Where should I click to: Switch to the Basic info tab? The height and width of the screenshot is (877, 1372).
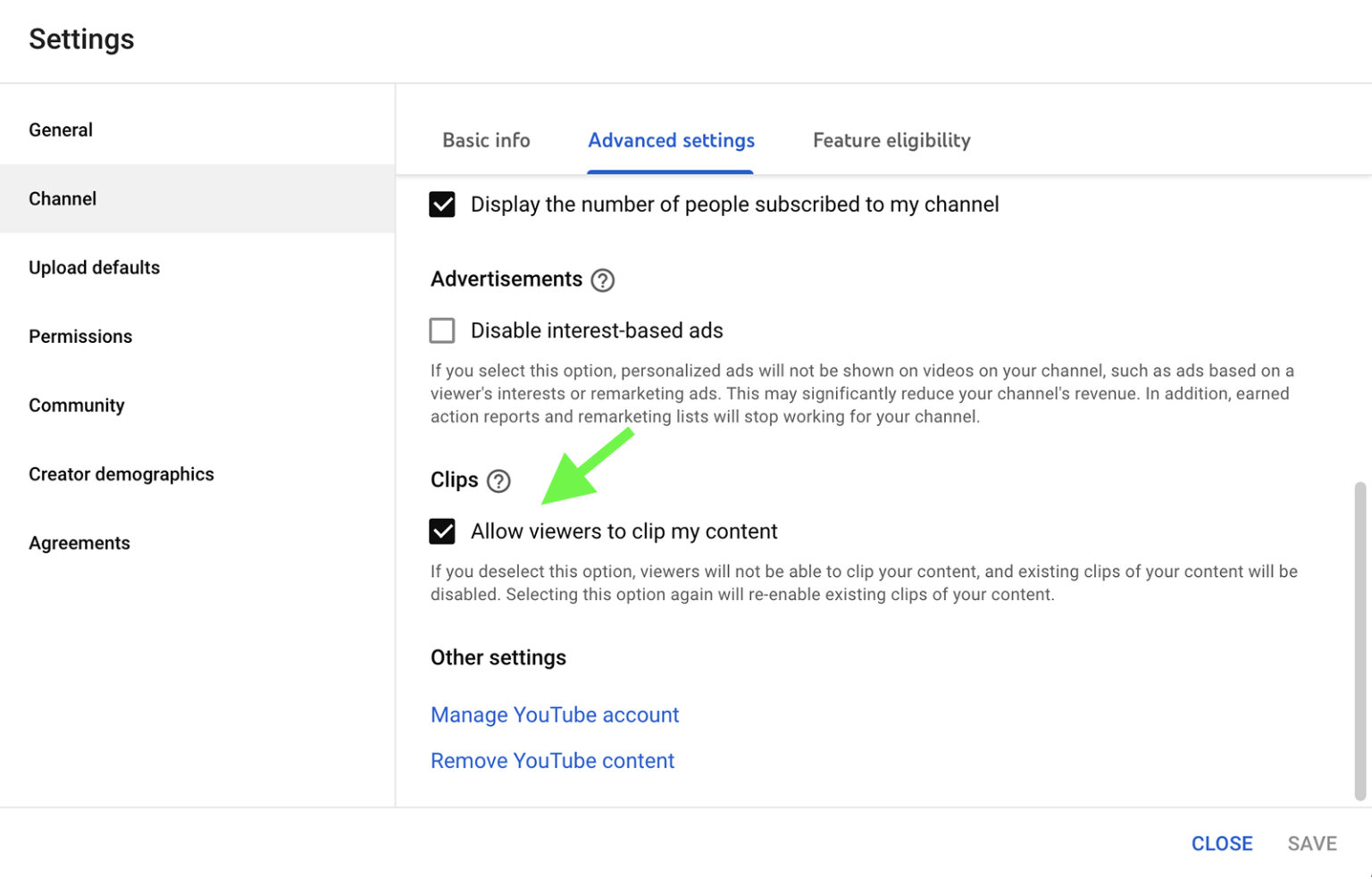[x=486, y=140]
